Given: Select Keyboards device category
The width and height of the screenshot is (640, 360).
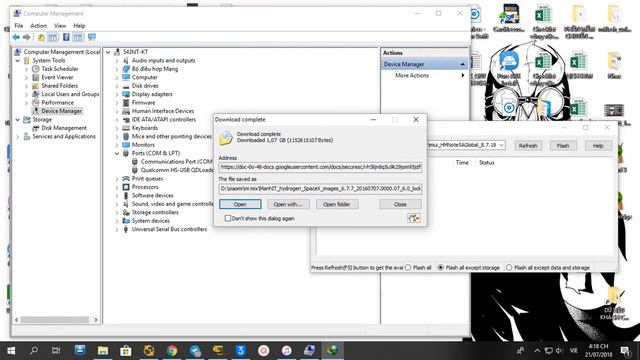Looking at the screenshot, I should coord(144,128).
